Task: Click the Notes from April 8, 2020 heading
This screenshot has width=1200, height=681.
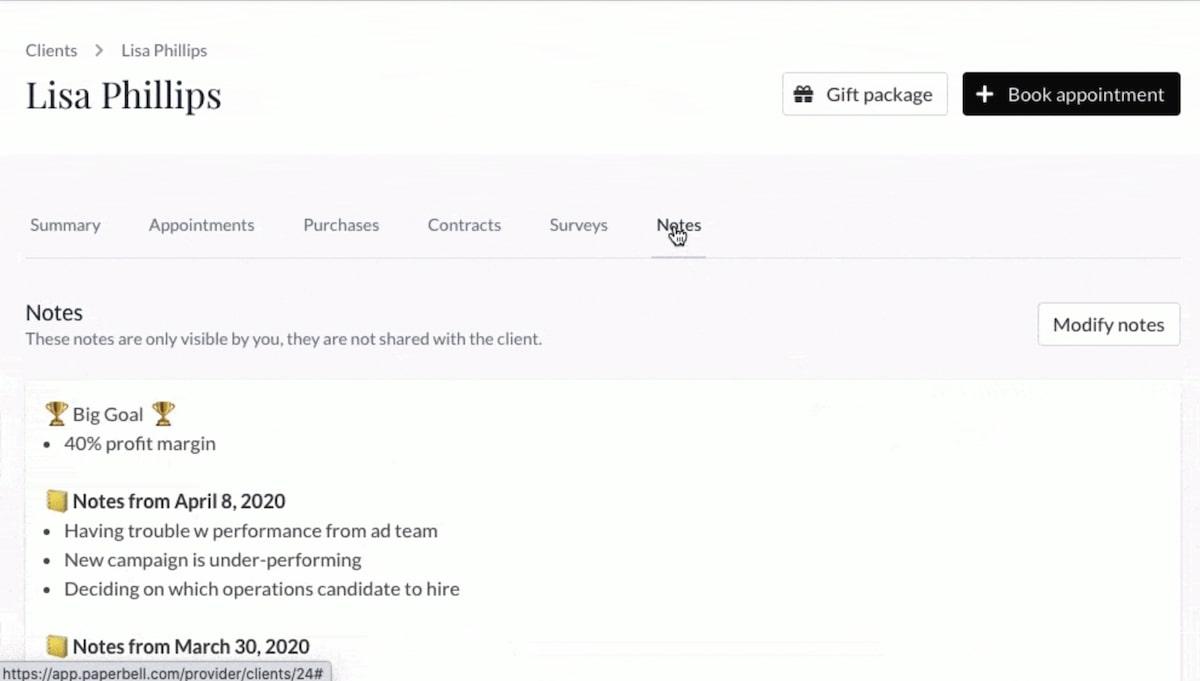Action: (179, 502)
